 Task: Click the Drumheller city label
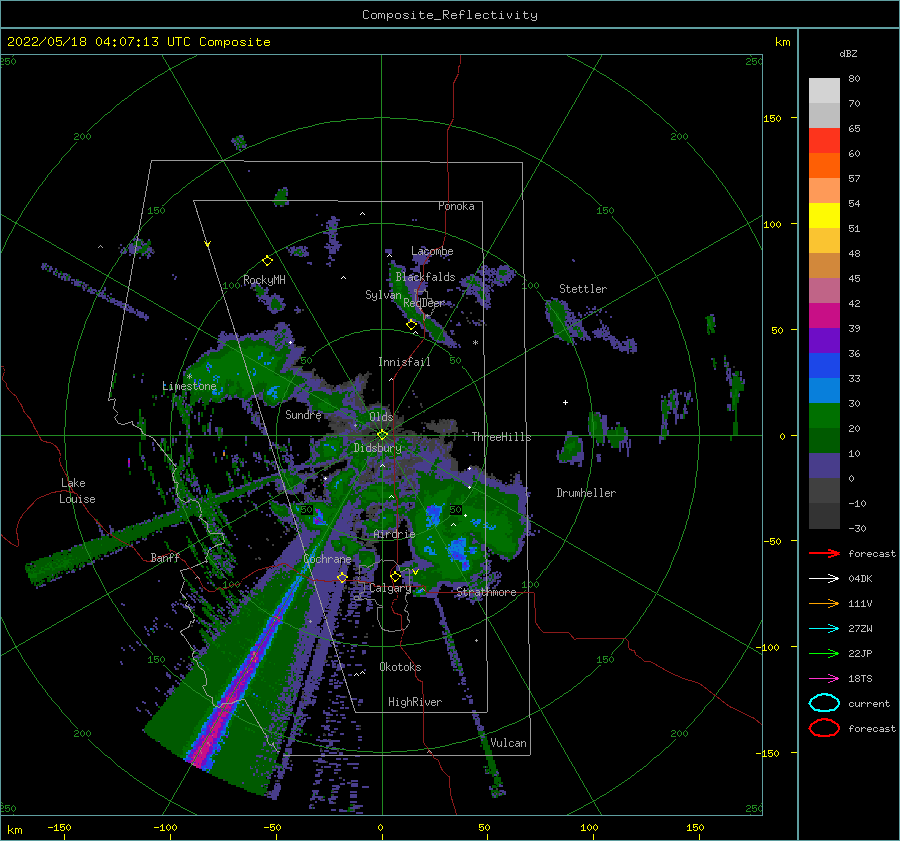coord(586,493)
